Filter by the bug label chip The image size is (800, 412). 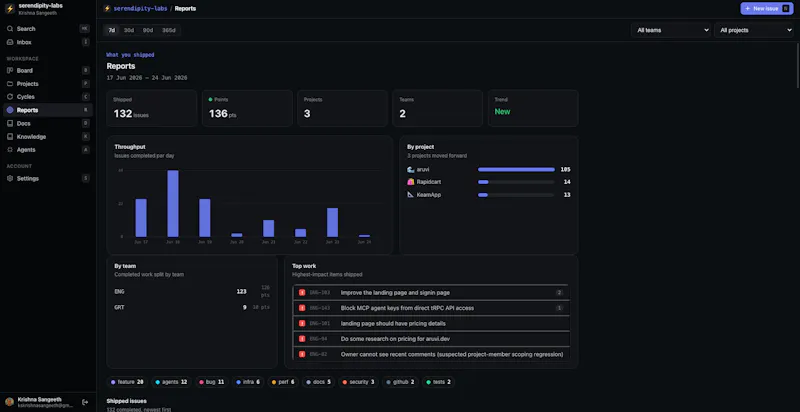(212, 382)
